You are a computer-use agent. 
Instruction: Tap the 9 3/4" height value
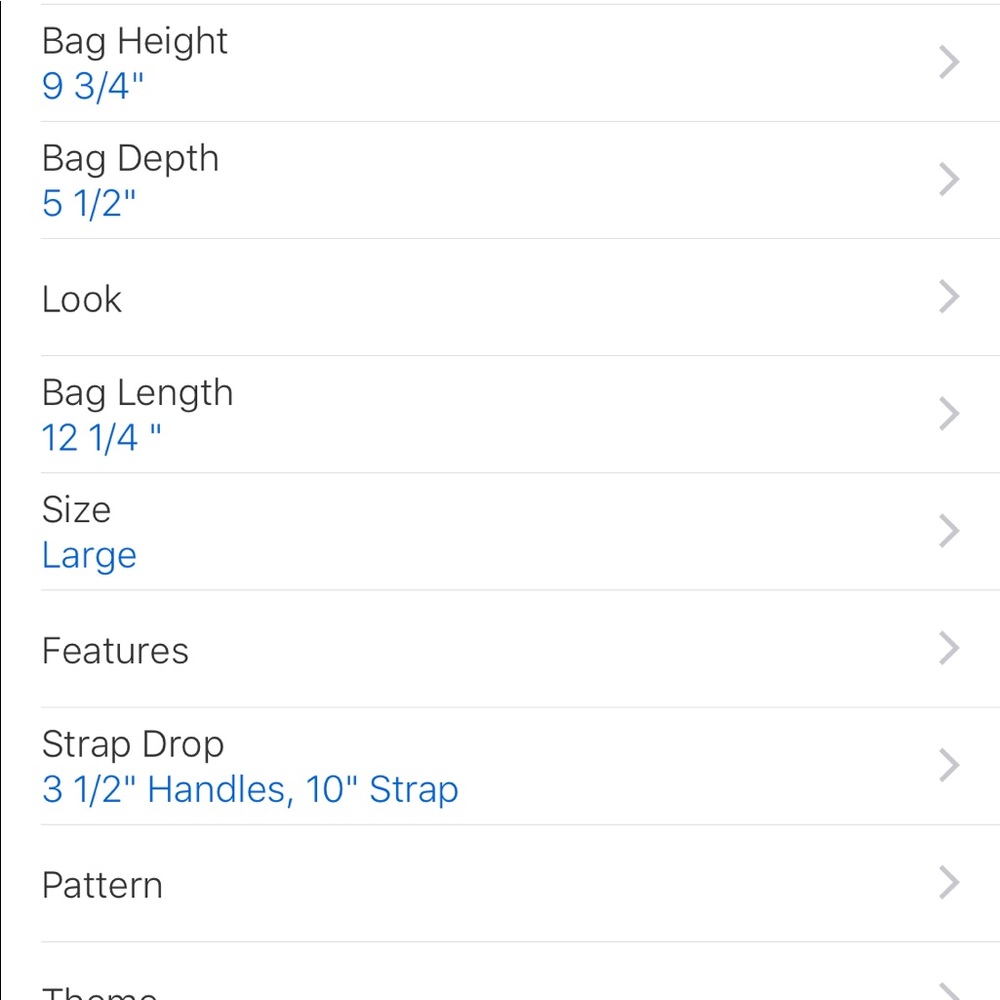(x=93, y=87)
